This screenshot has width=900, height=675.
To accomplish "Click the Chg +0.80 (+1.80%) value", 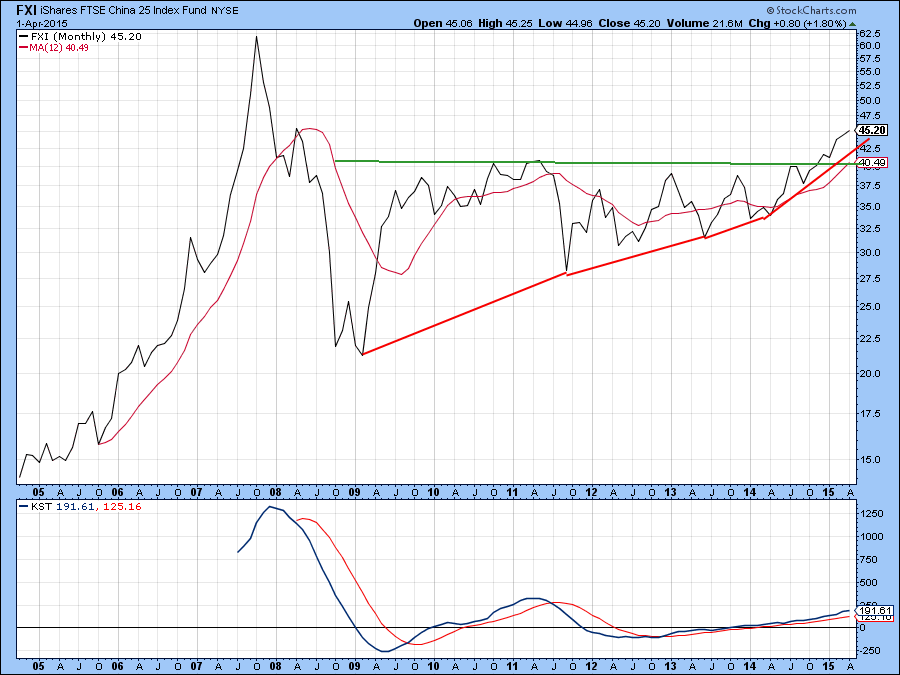I will pos(797,24).
